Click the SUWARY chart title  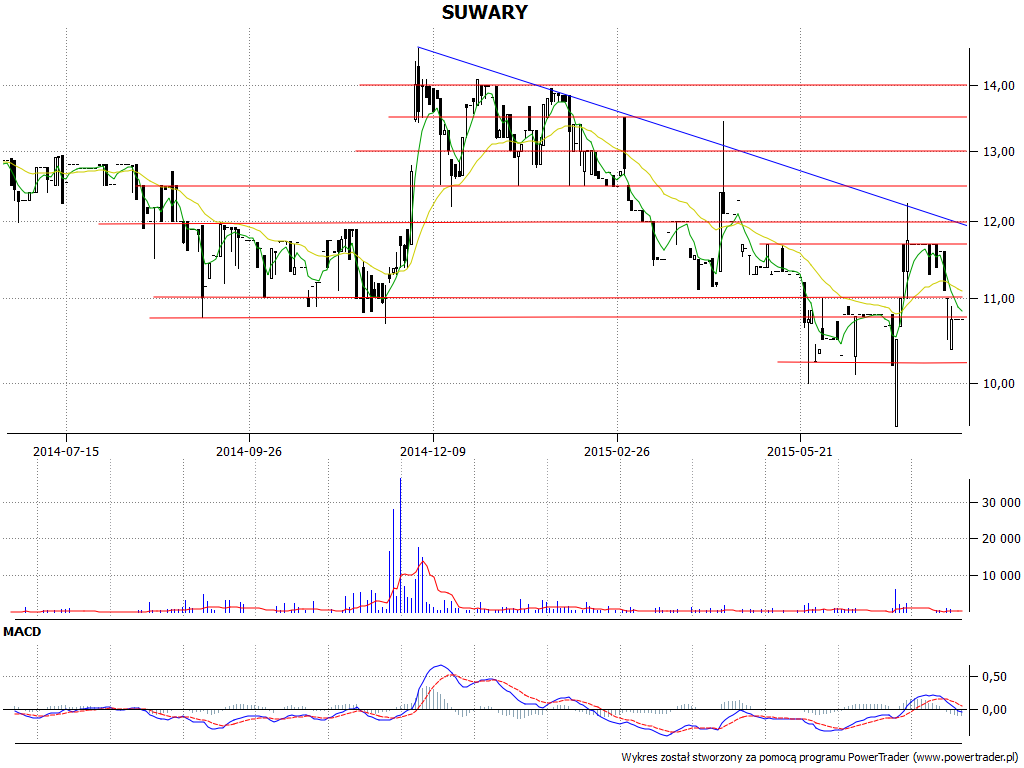484,12
